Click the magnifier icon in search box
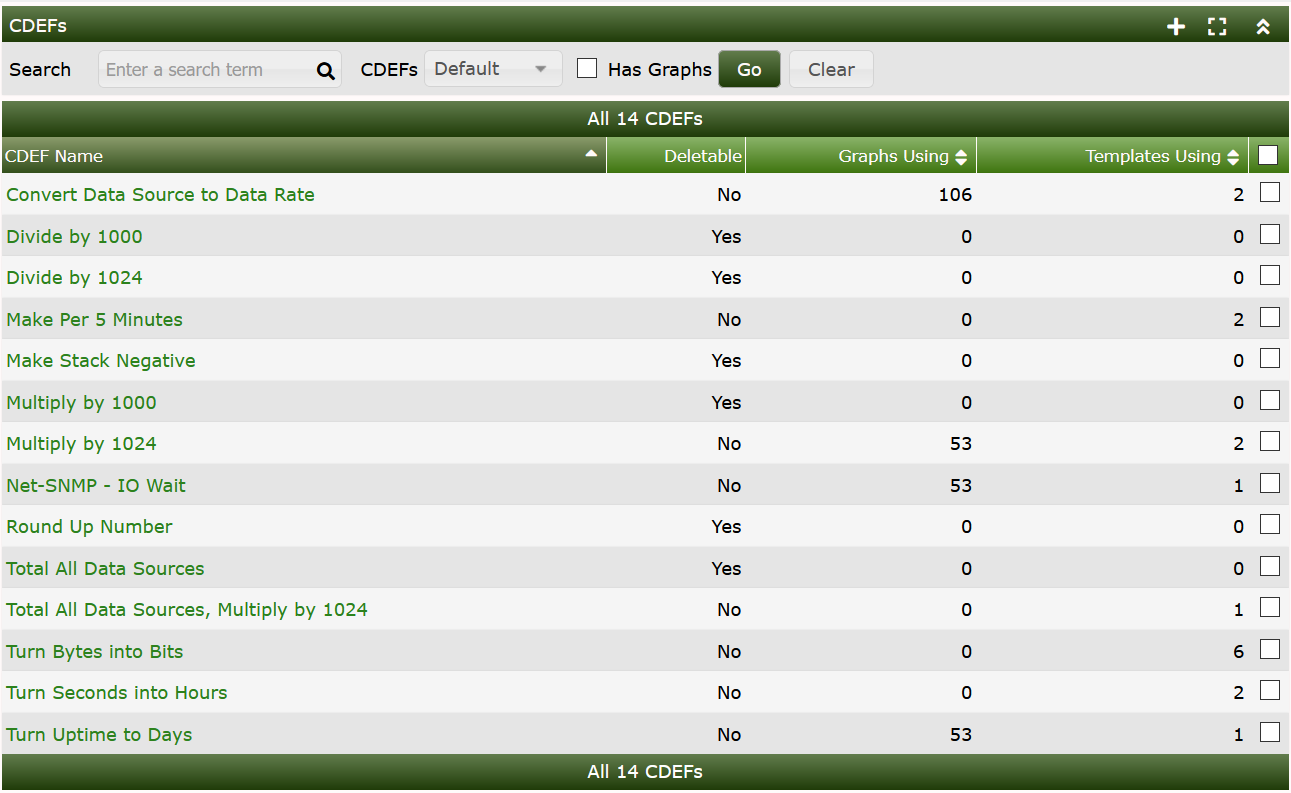Viewport: 1291px width, 793px height. click(x=325, y=70)
